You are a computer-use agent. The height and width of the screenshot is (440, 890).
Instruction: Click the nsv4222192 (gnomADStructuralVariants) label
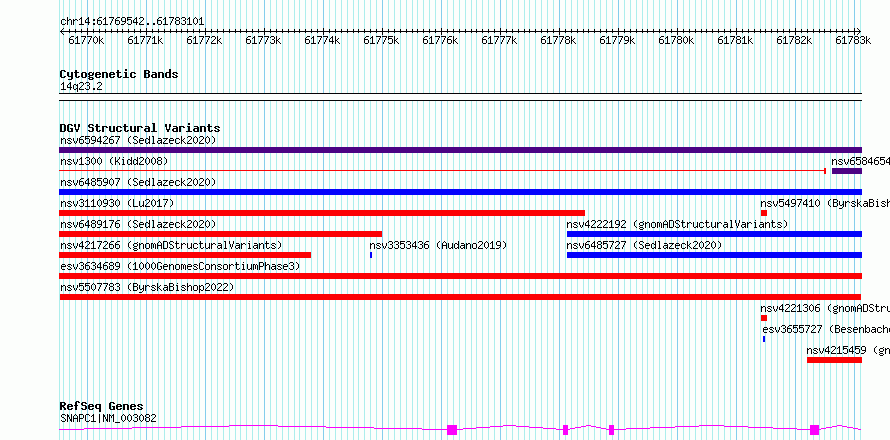click(678, 224)
